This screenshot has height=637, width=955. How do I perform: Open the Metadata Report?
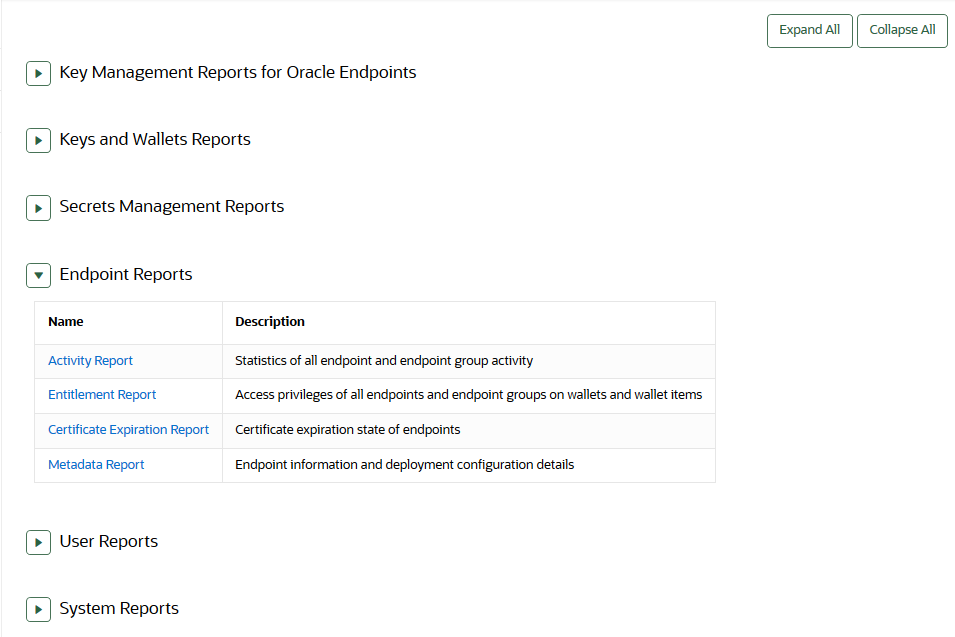pos(96,464)
